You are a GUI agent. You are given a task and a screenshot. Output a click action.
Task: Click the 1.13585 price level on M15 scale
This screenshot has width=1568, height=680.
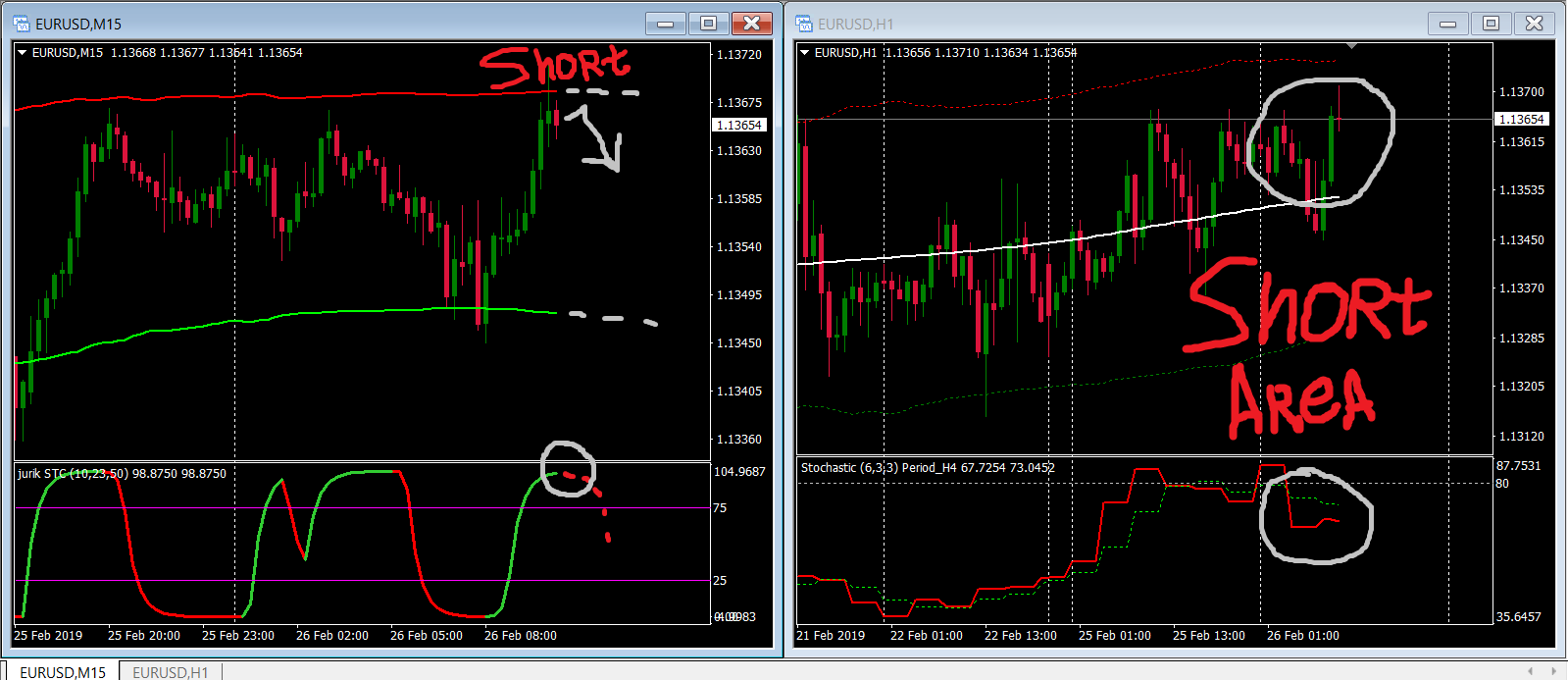[x=739, y=199]
